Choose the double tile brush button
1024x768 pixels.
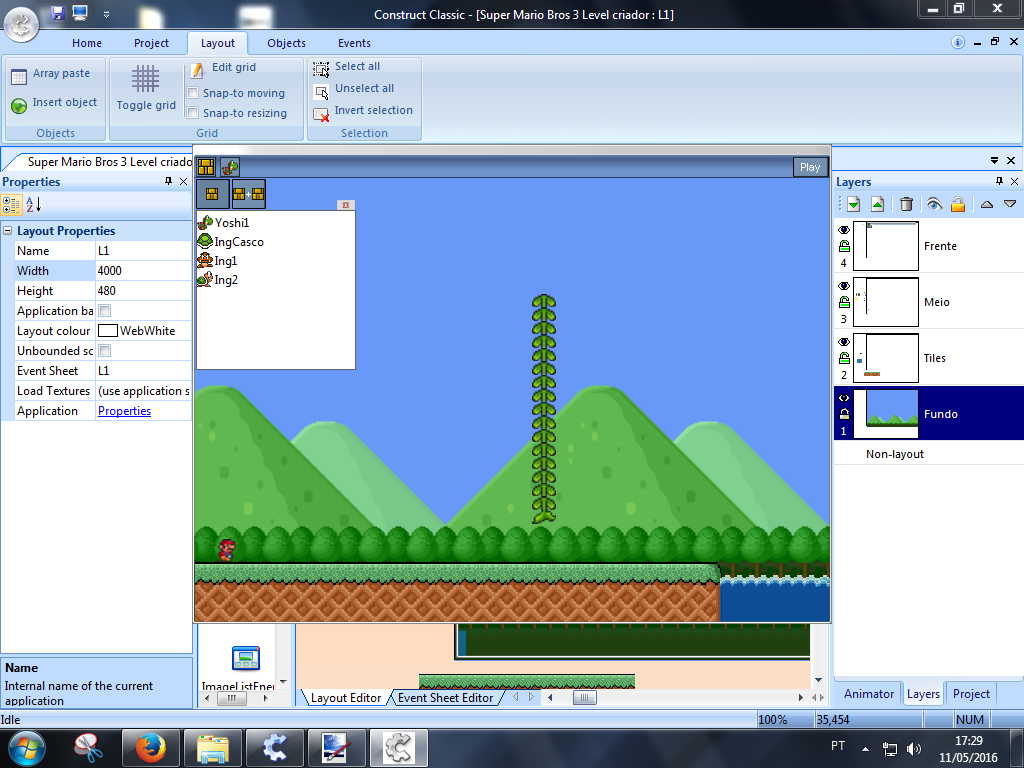click(x=248, y=194)
